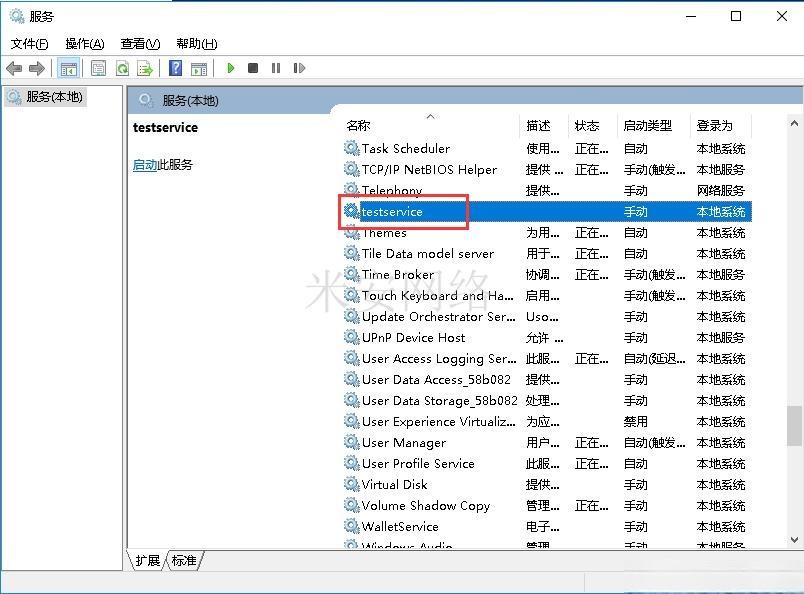
Task: Select User Access Logging Ser... service
Action: [x=547, y=359]
